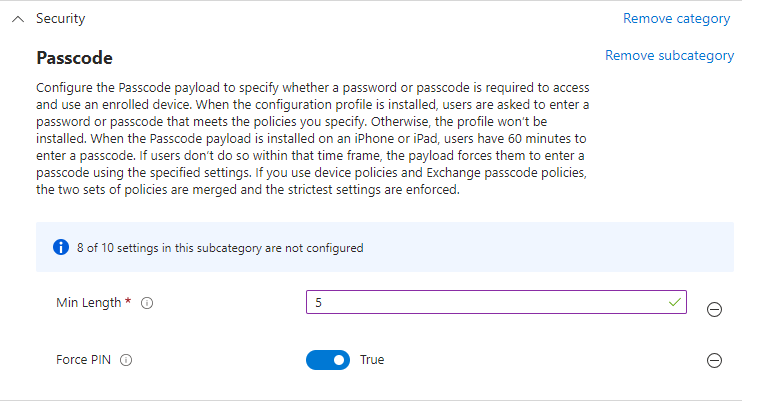Open the Min Length info tooltip icon
764x402 pixels.
(x=147, y=303)
